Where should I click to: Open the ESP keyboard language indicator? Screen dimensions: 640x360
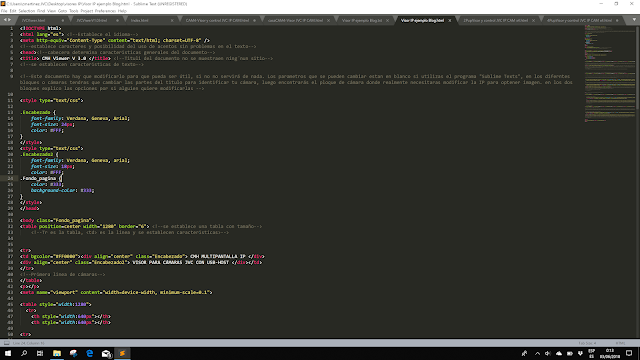(x=591, y=353)
